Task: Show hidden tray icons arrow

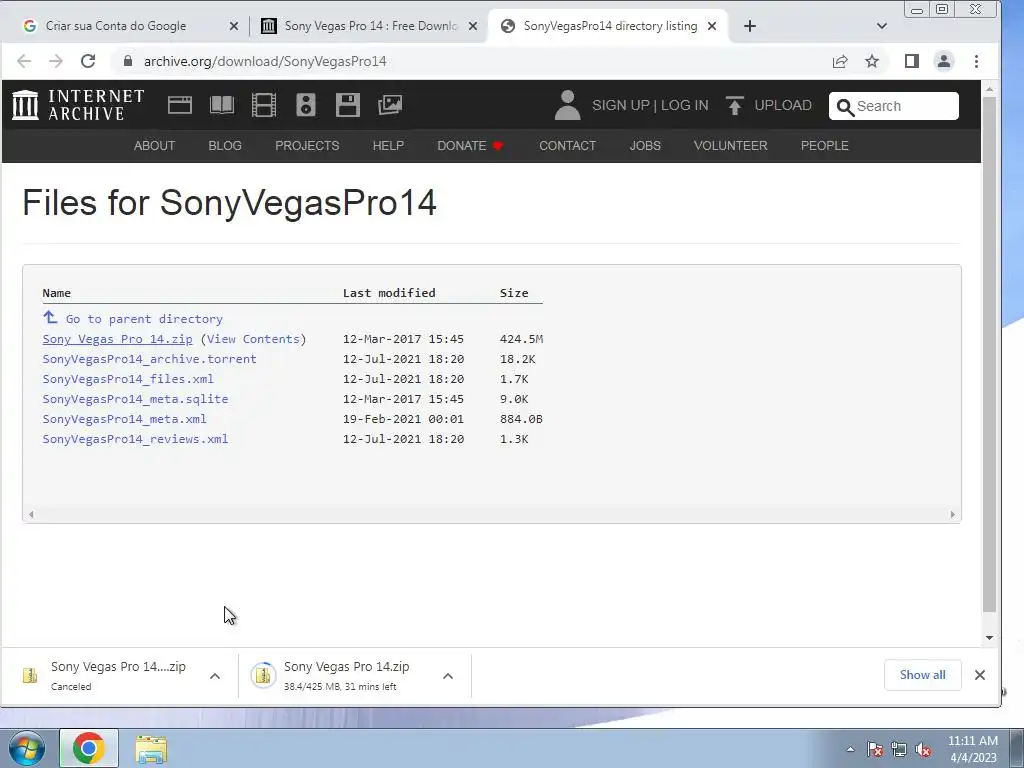Action: pyautogui.click(x=850, y=749)
